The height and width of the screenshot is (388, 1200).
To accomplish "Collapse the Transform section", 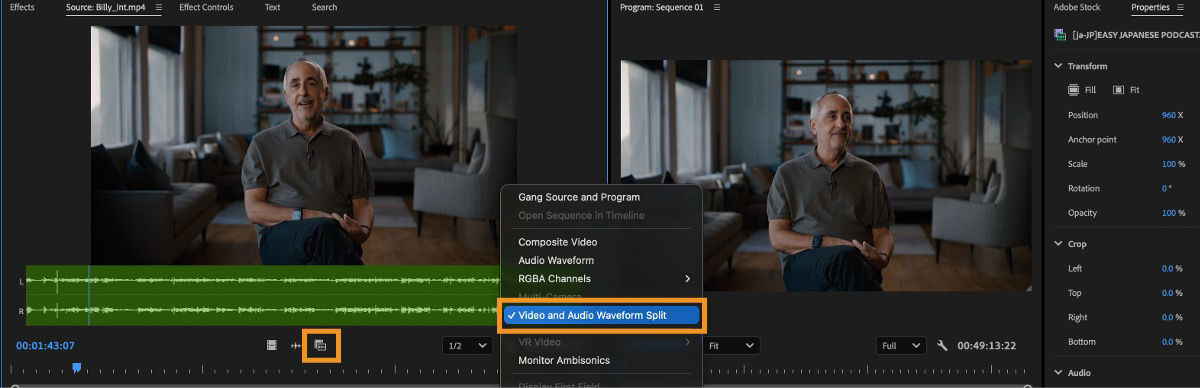I will [x=1058, y=66].
